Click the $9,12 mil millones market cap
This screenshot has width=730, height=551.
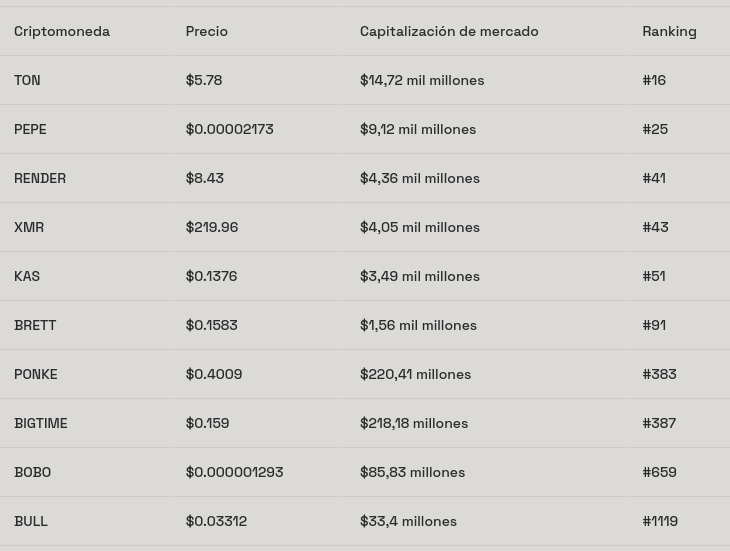tap(418, 129)
